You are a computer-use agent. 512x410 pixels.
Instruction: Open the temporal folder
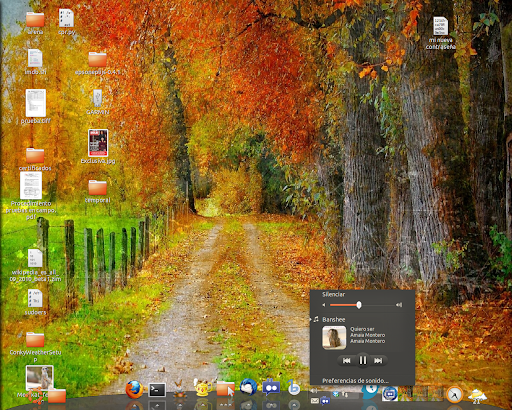point(97,188)
